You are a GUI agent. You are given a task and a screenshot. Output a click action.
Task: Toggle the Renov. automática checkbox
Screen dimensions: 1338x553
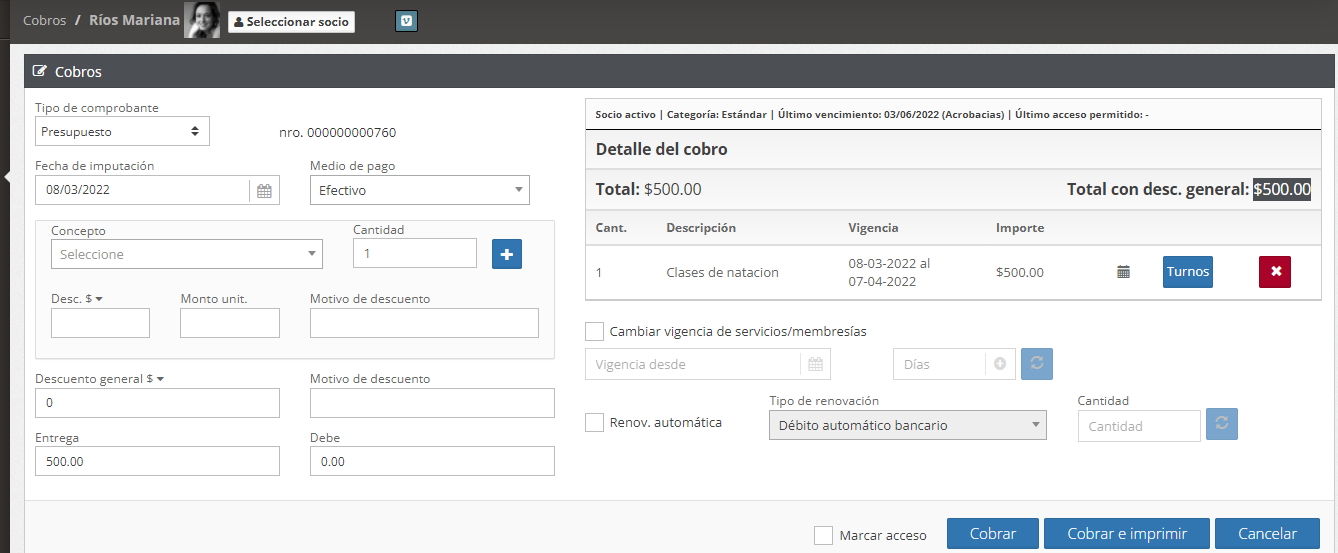click(x=594, y=422)
